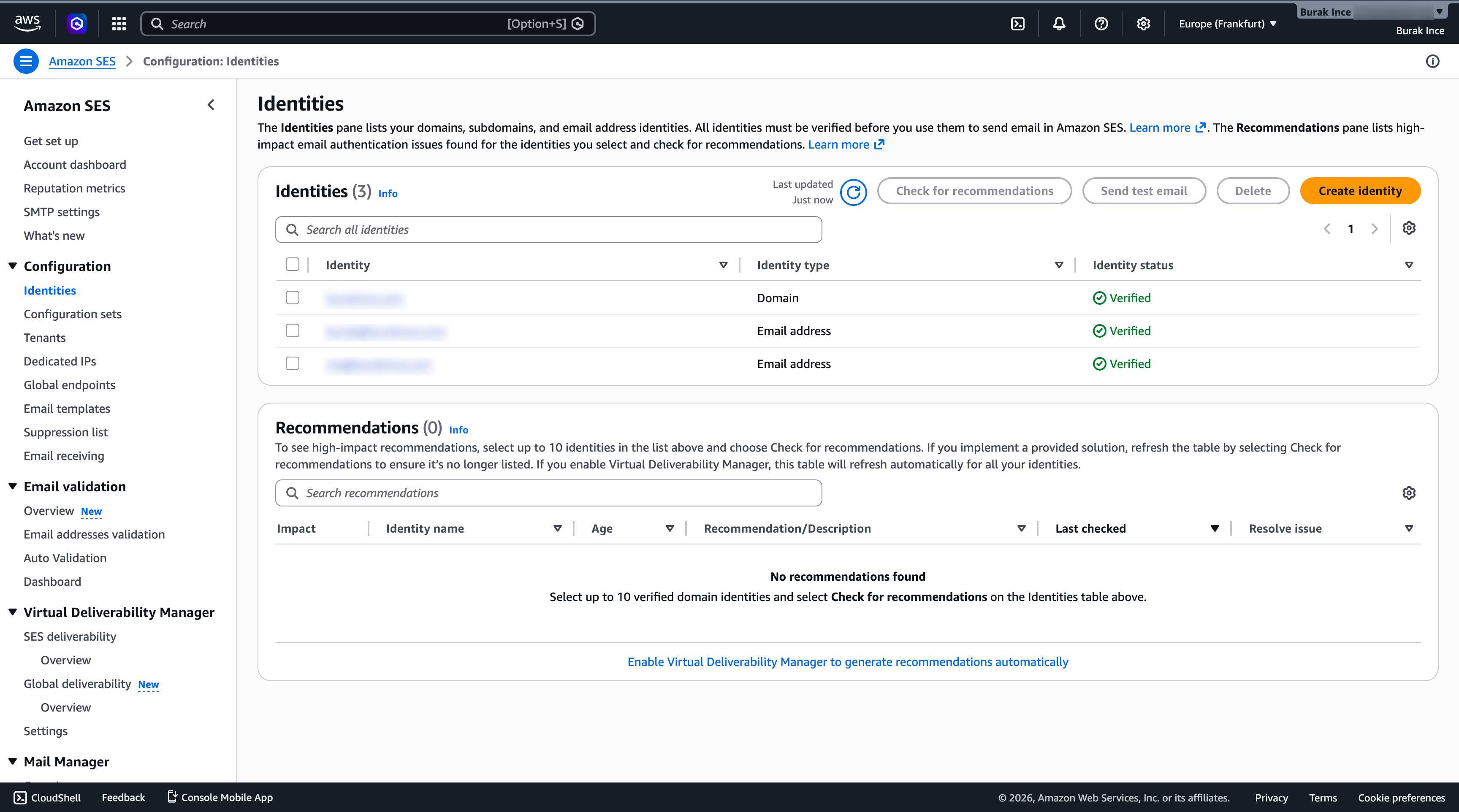Focus the global AWS Search box
Viewport: 1459px width, 812px height.
(x=368, y=24)
